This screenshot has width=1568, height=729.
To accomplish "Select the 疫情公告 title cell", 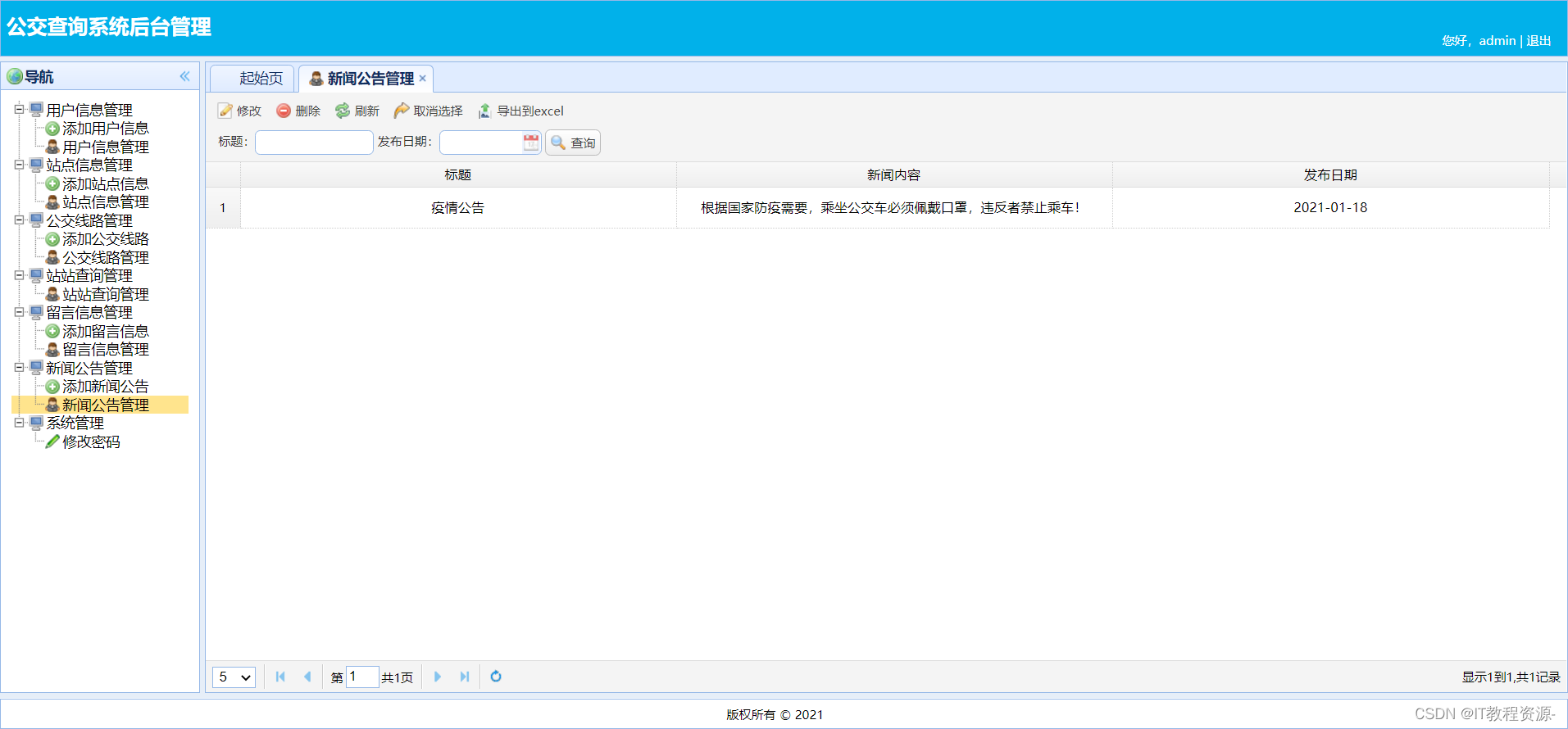I will (x=458, y=208).
